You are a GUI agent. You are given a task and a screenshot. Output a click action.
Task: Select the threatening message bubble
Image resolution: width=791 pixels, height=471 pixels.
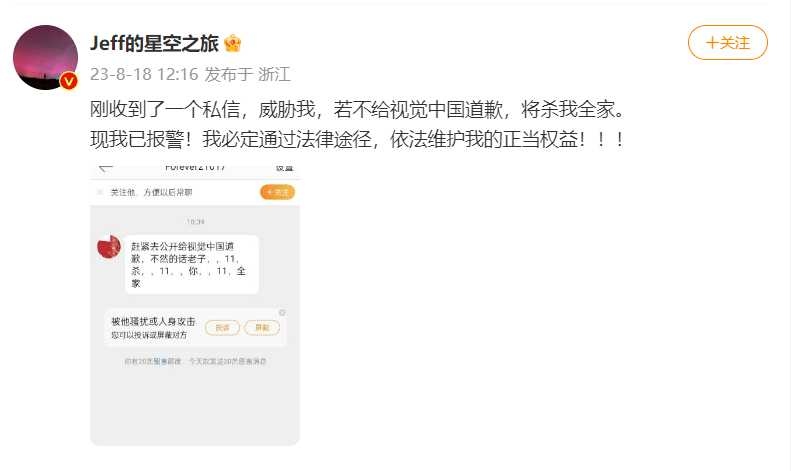point(192,264)
